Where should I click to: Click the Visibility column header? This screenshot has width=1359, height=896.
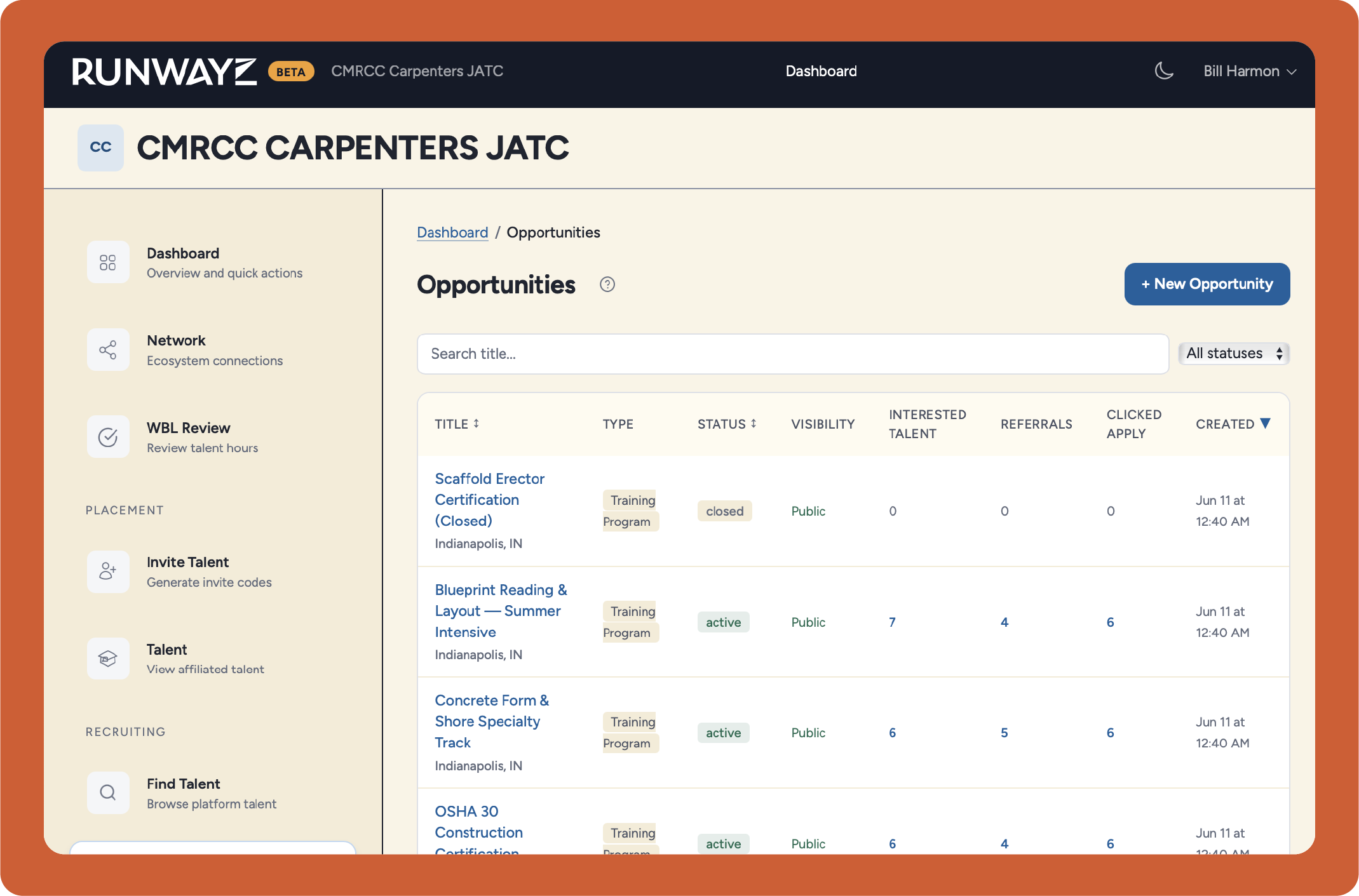coord(823,424)
